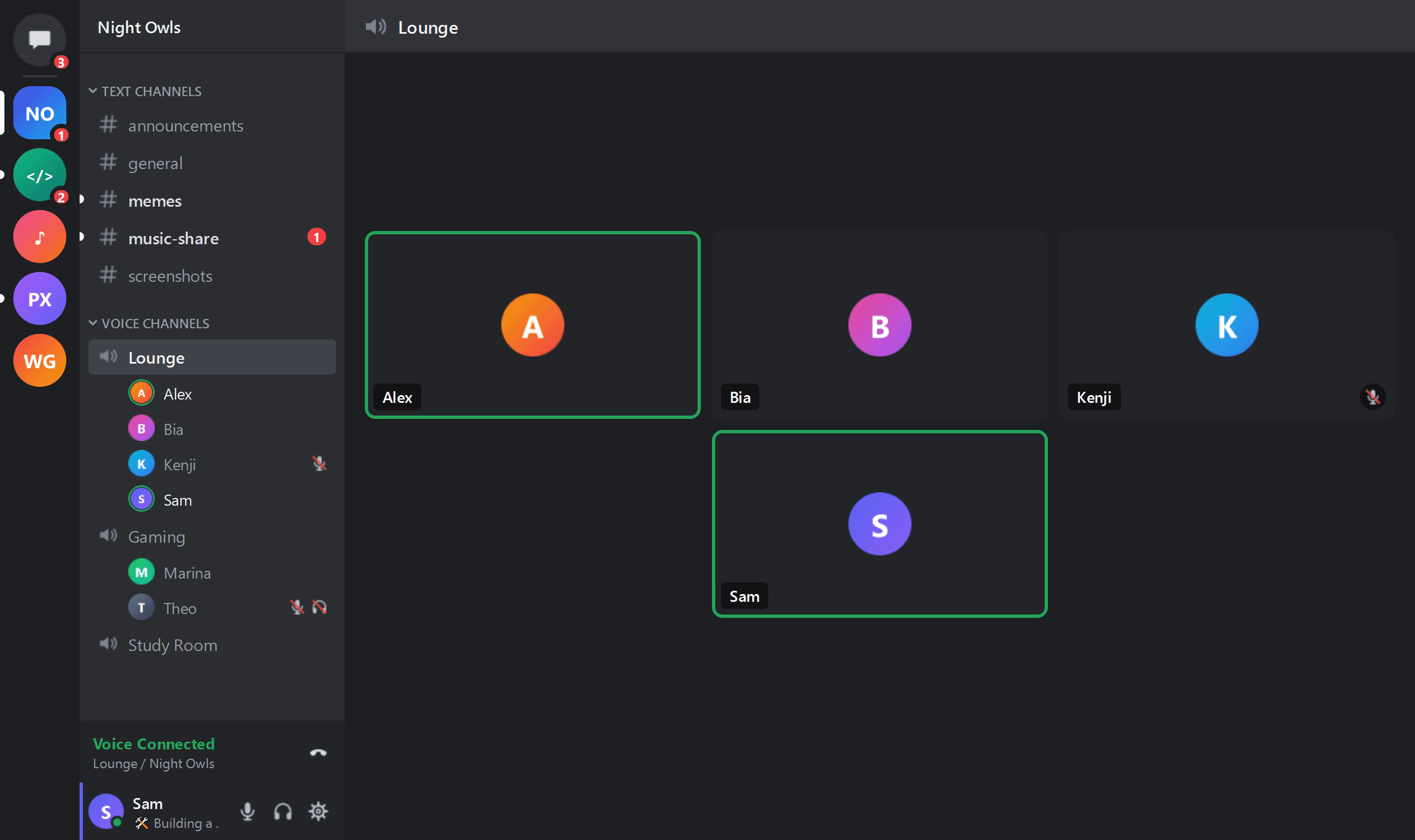Disconnect from voice with the hang-up icon
This screenshot has height=840, width=1415.
[318, 753]
